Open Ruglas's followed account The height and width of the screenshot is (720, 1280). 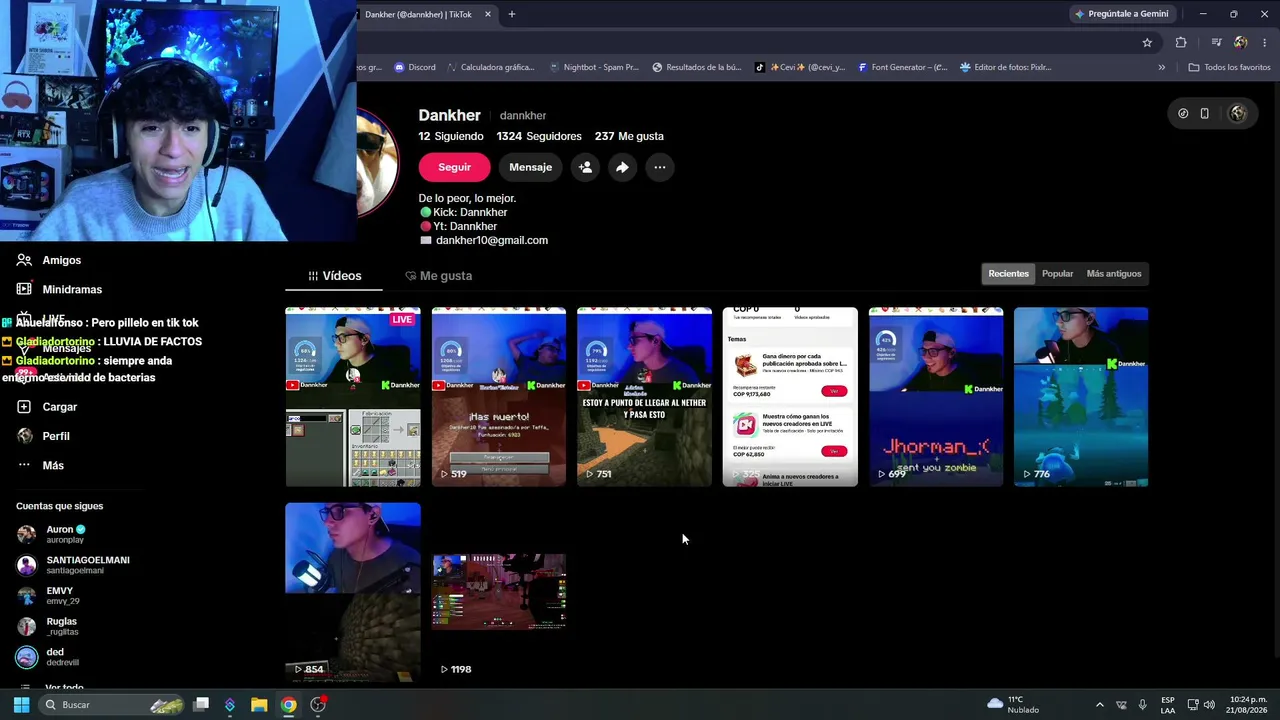(x=48, y=626)
